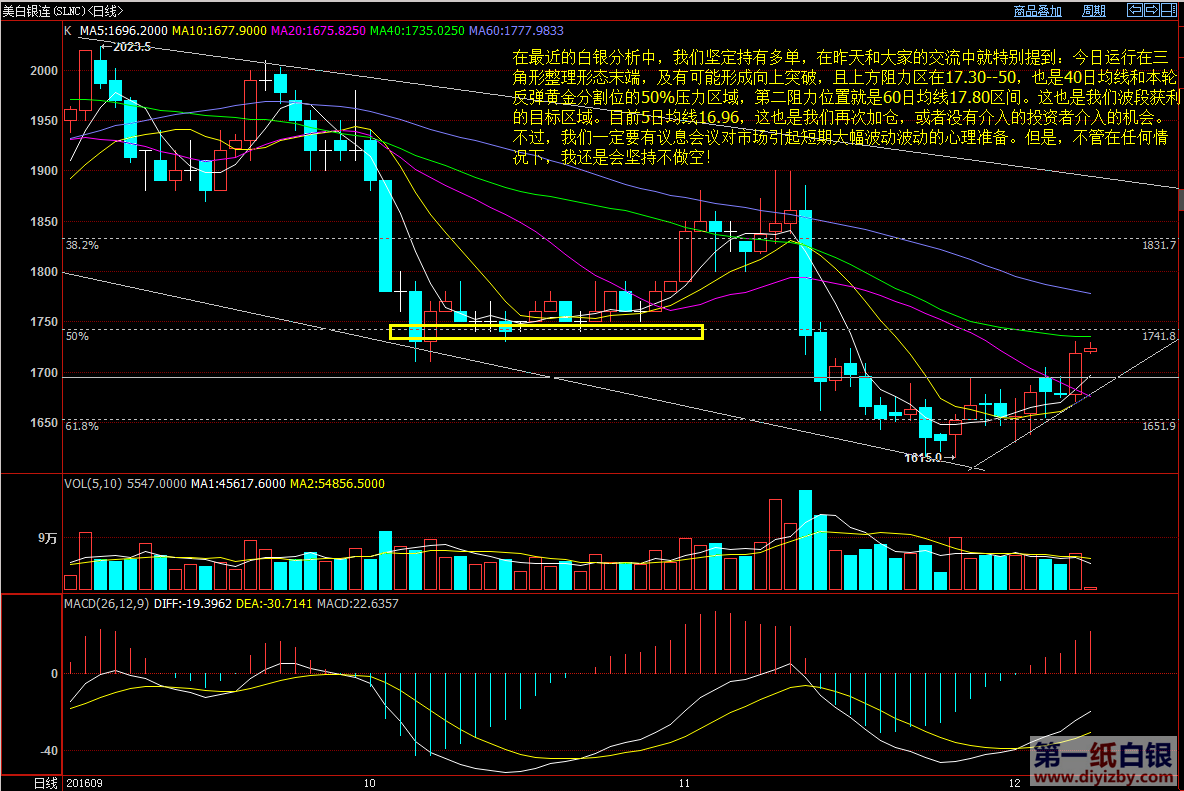The image size is (1184, 791).
Task: Select the yellow rectangle support zone annotation
Action: 546,332
